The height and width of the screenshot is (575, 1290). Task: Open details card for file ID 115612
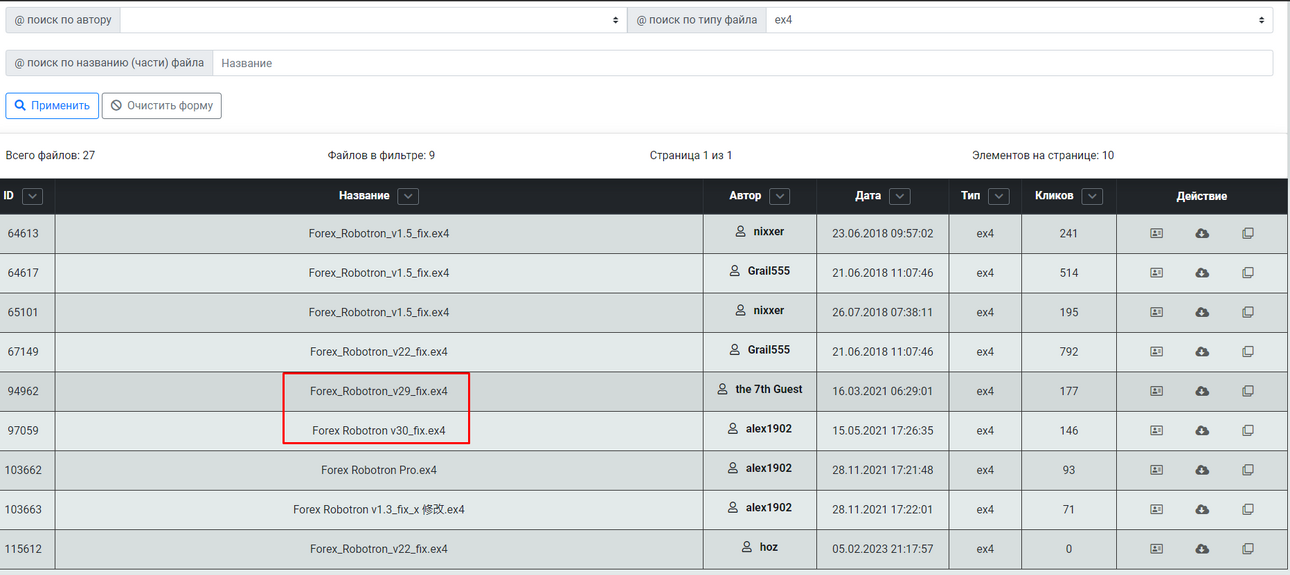[x=1156, y=549]
